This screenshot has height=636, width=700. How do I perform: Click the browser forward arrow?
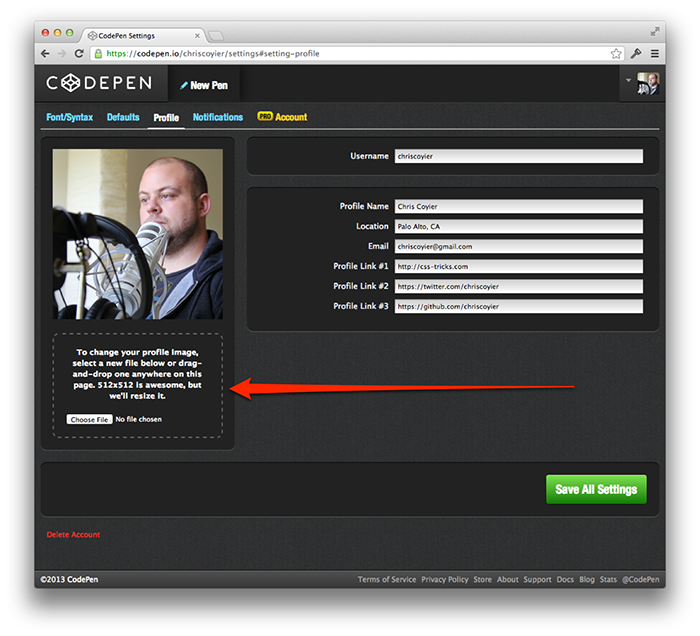(62, 54)
